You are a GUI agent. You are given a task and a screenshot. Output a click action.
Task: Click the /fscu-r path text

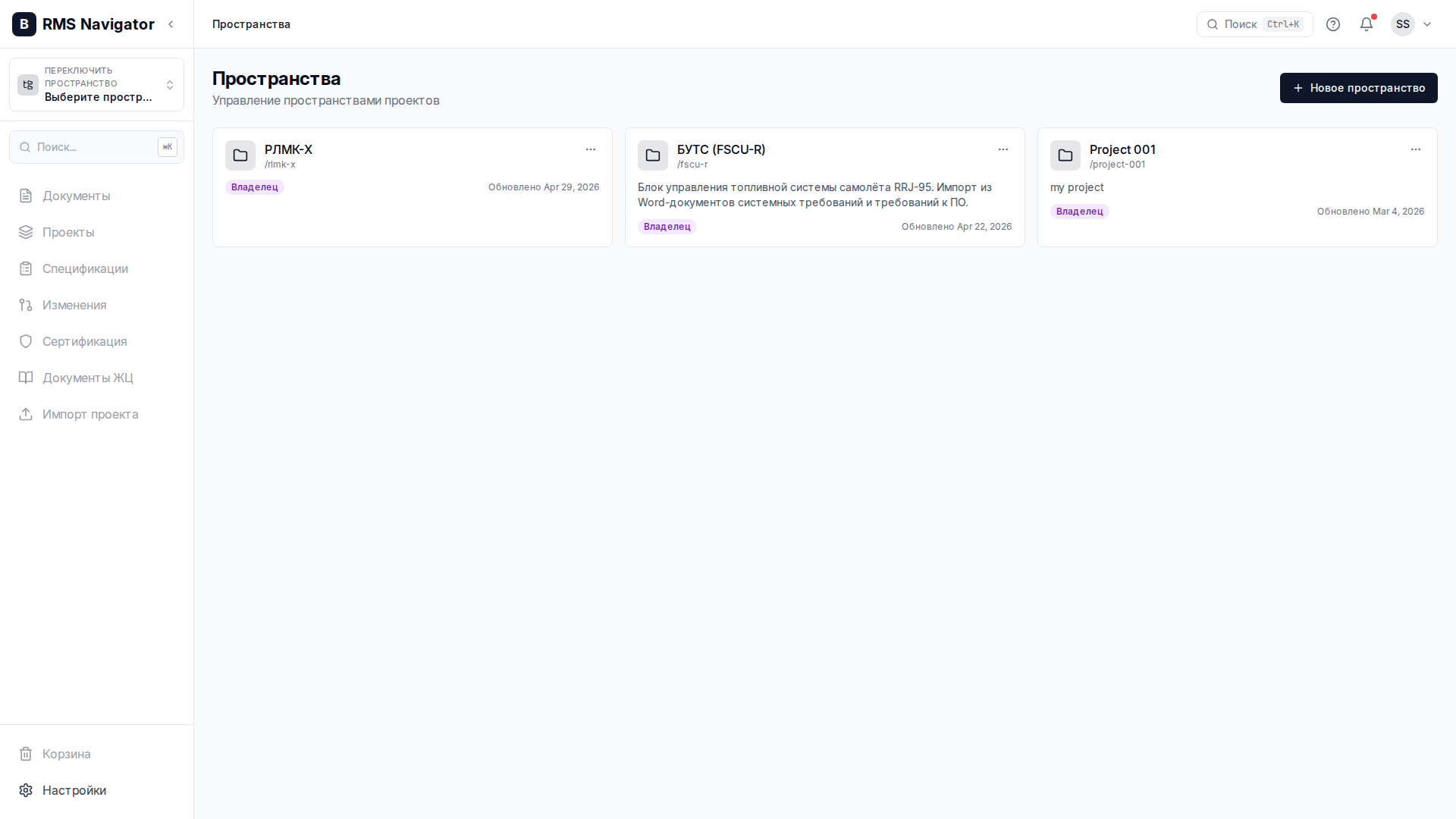[x=692, y=165]
